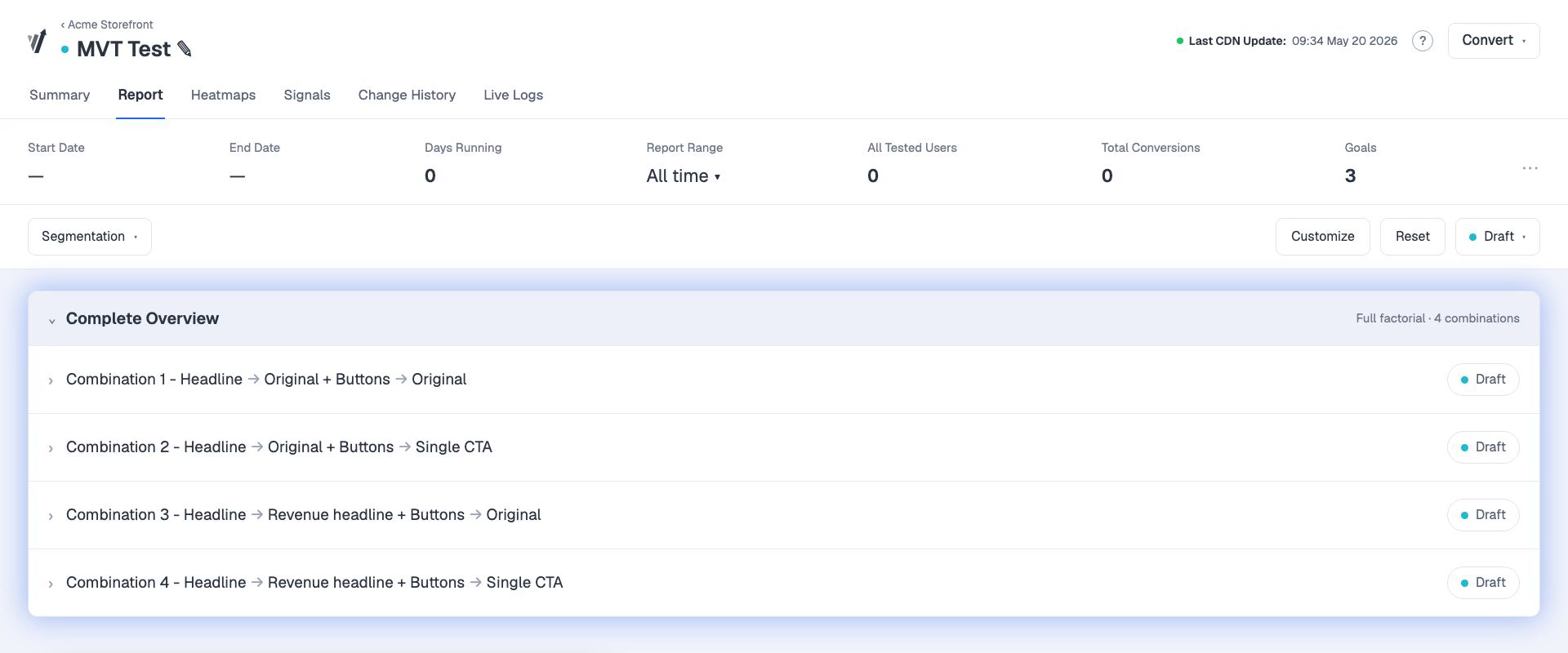Switch to Change History tab
Screen dimensions: 1568x653
point(407,95)
